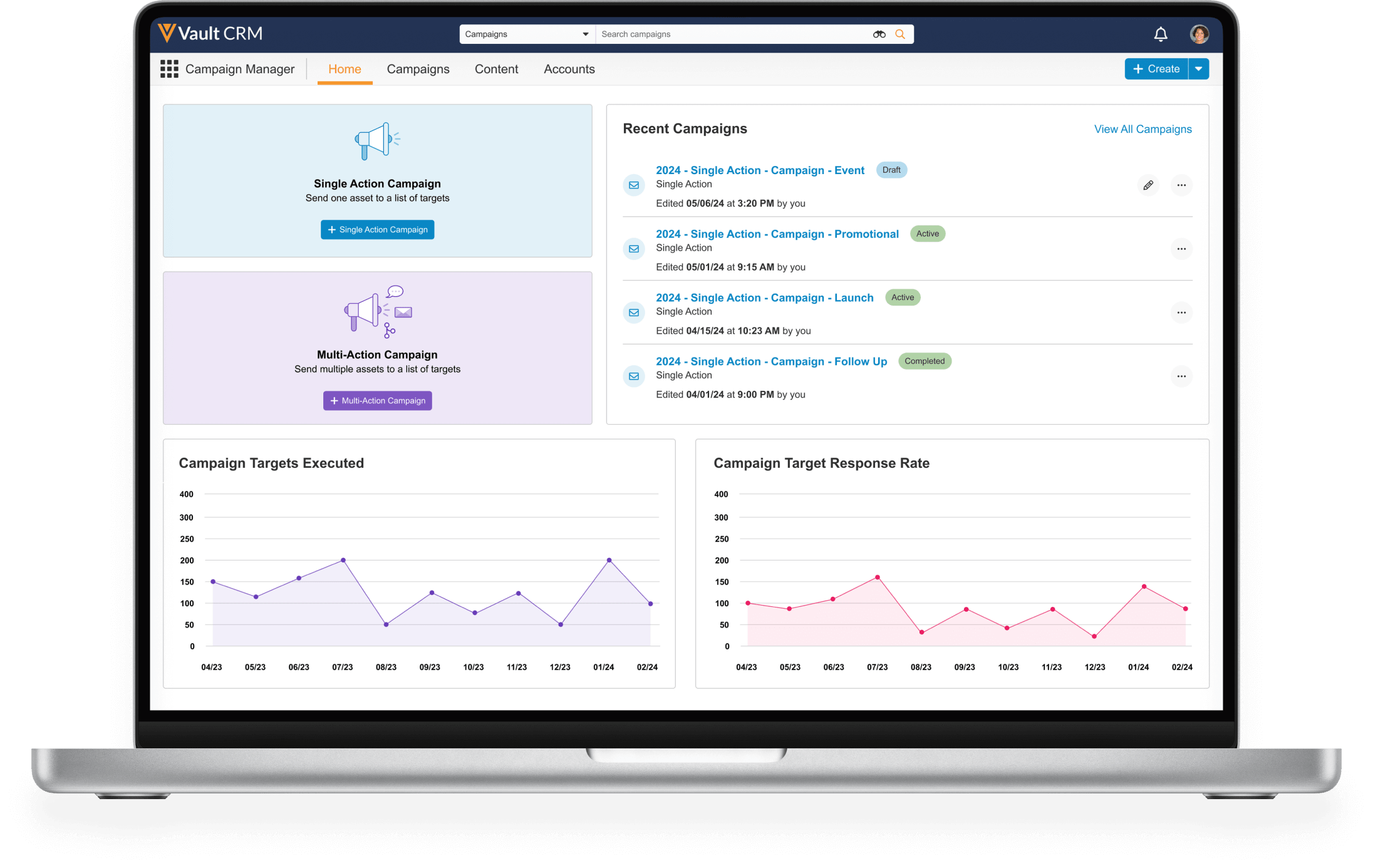The image size is (1373, 868).
Task: Click the envelope icon for Launch campaign
Action: pyautogui.click(x=634, y=313)
